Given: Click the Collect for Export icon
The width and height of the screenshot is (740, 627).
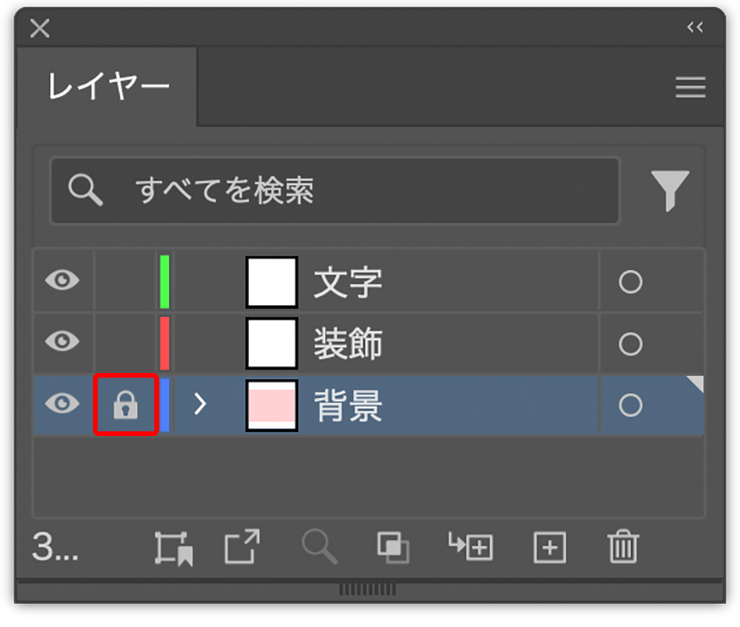Looking at the screenshot, I should click(172, 548).
